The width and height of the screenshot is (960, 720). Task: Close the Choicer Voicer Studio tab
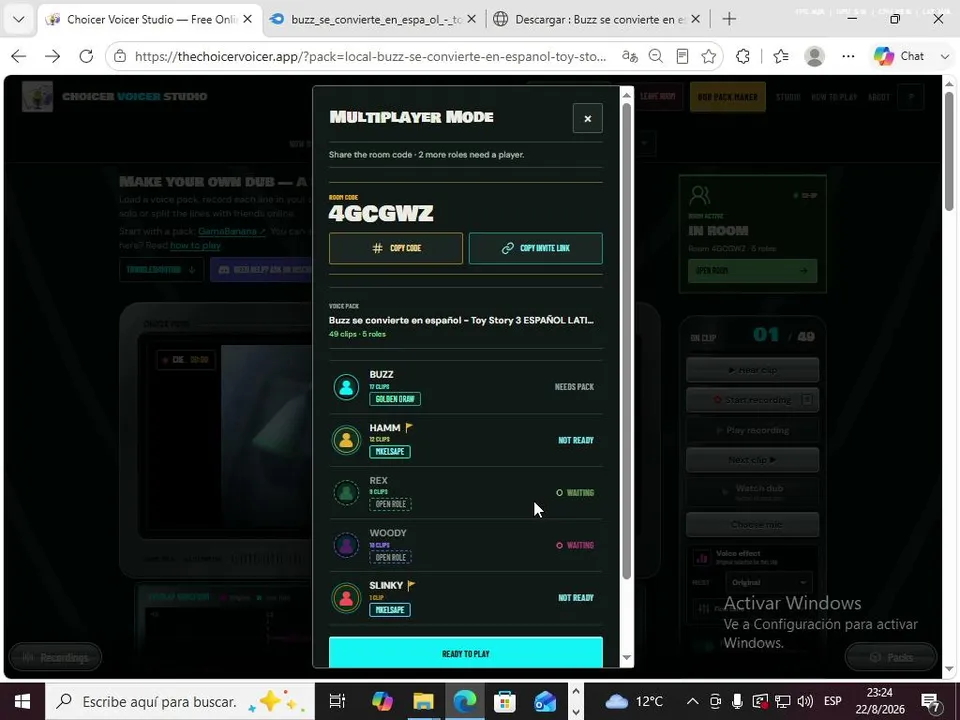[247, 20]
